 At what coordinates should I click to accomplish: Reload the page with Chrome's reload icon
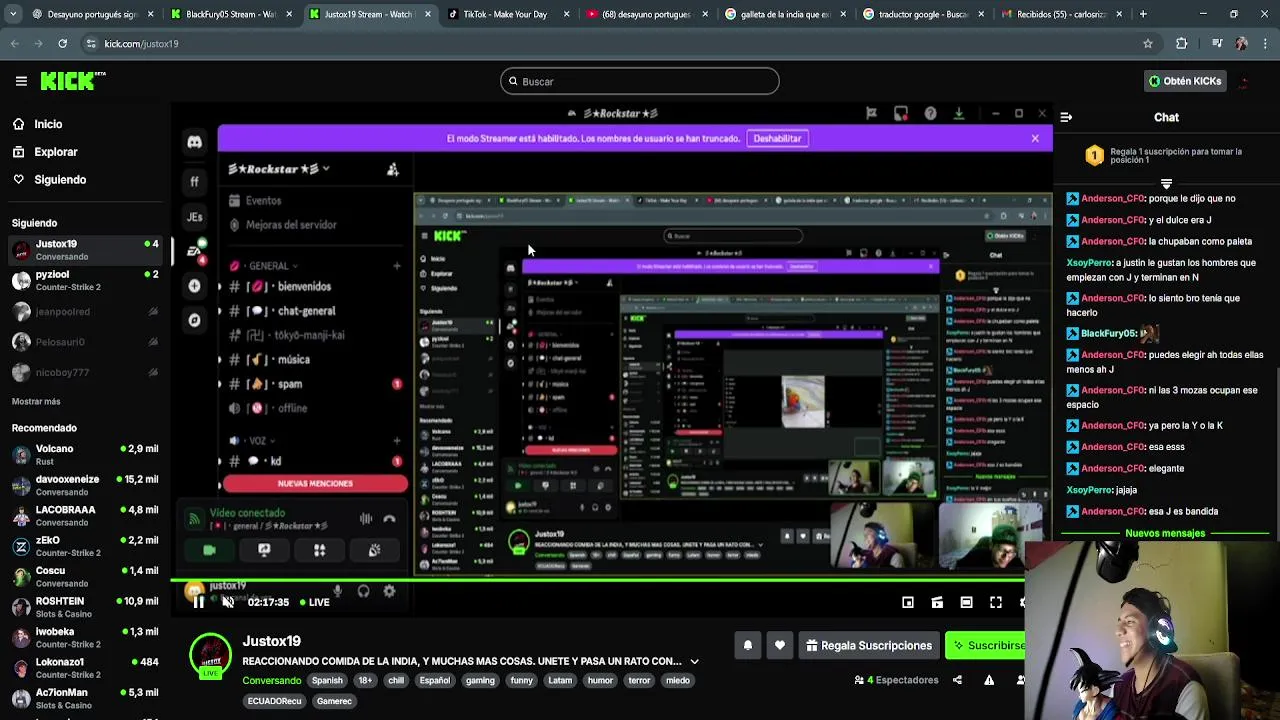point(62,44)
